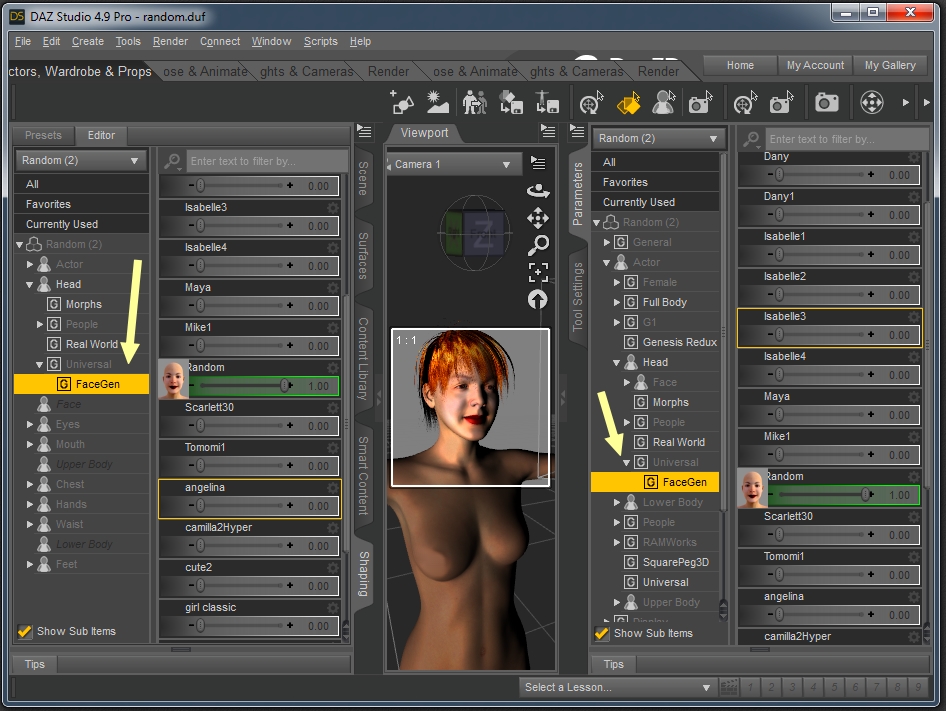Click the My Account button
The height and width of the screenshot is (711, 946).
[x=815, y=65]
